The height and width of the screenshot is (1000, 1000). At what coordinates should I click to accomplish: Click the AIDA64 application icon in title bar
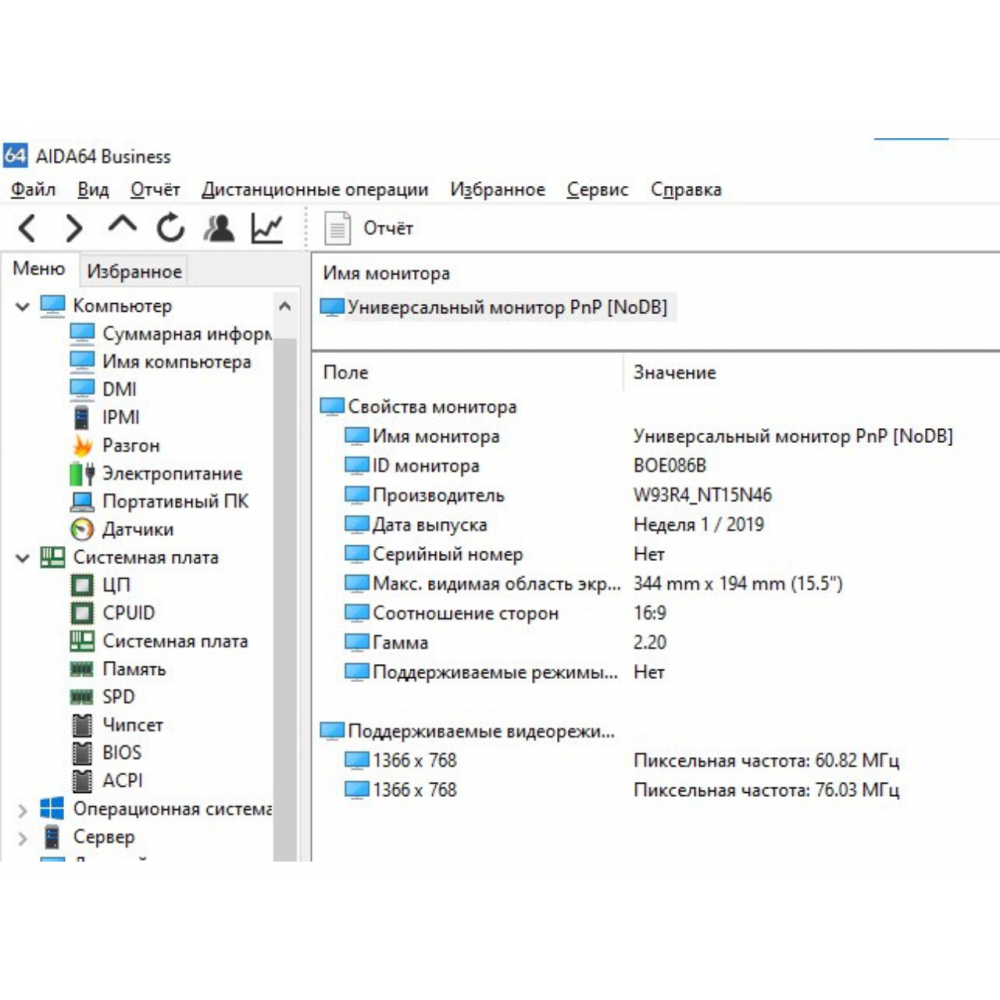(x=15, y=156)
